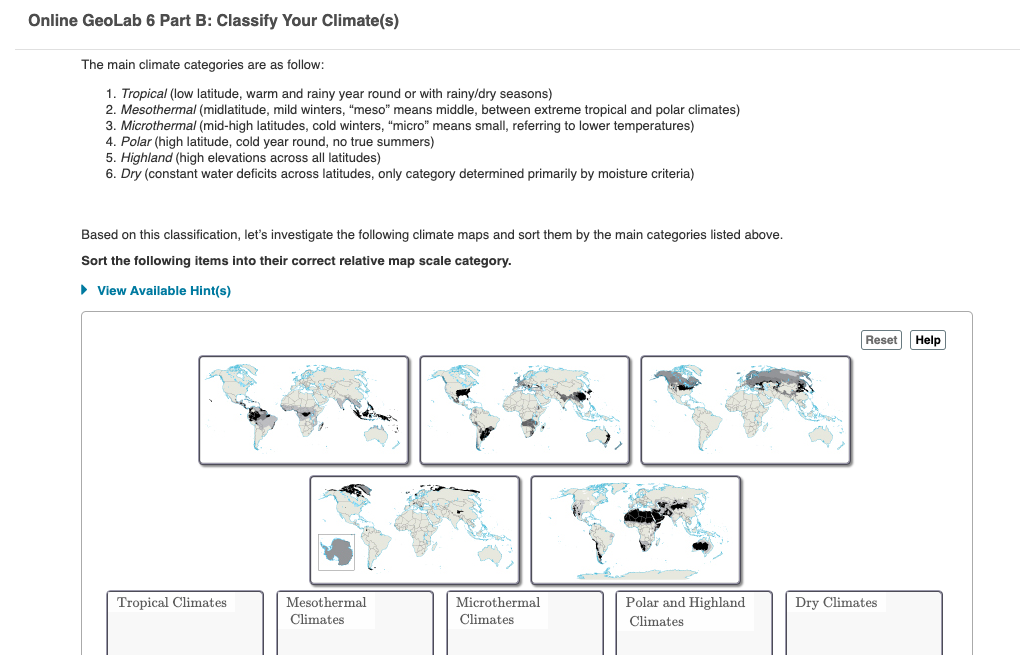
Task: Select the middle map thumbnail in the top row
Action: click(525, 409)
